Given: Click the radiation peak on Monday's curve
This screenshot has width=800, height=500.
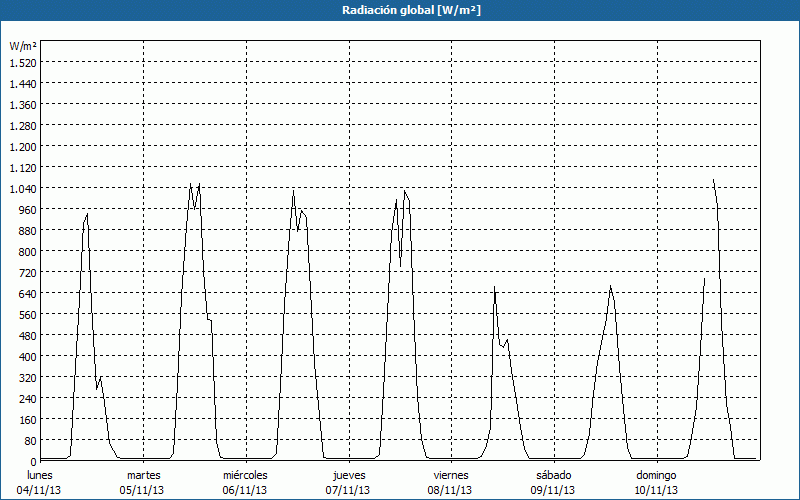Looking at the screenshot, I should tap(88, 214).
